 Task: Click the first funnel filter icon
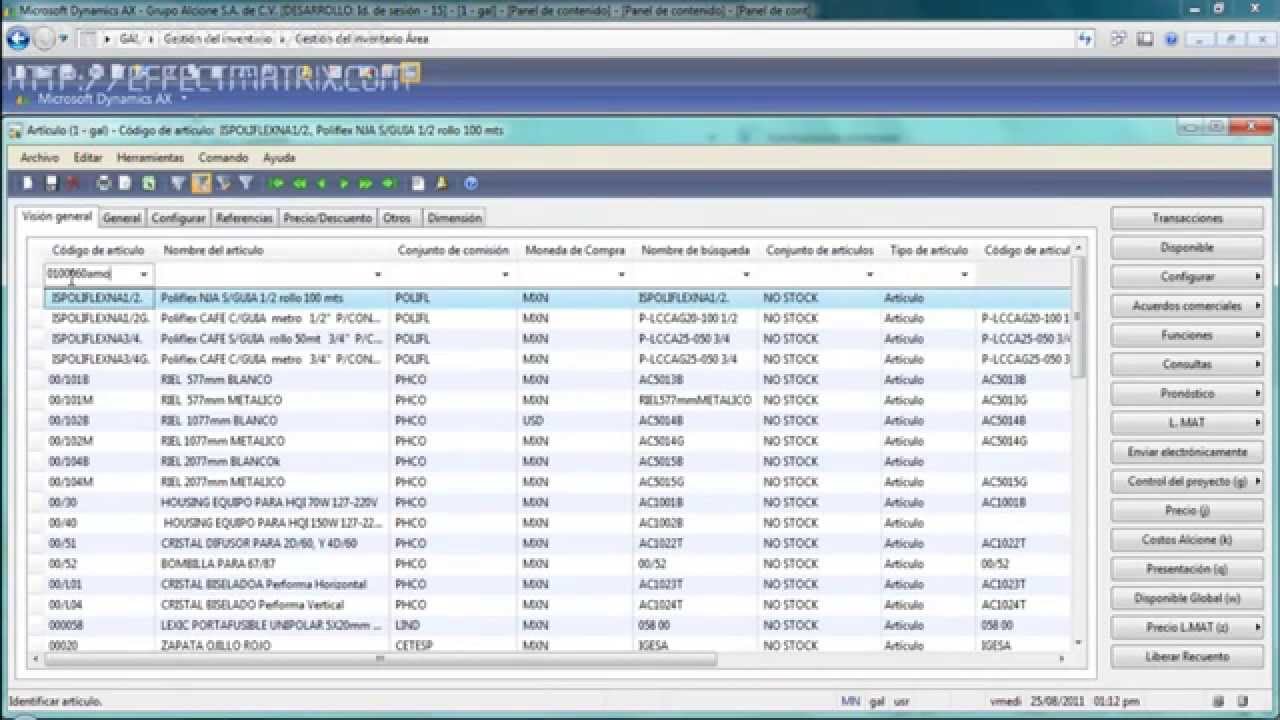[177, 183]
